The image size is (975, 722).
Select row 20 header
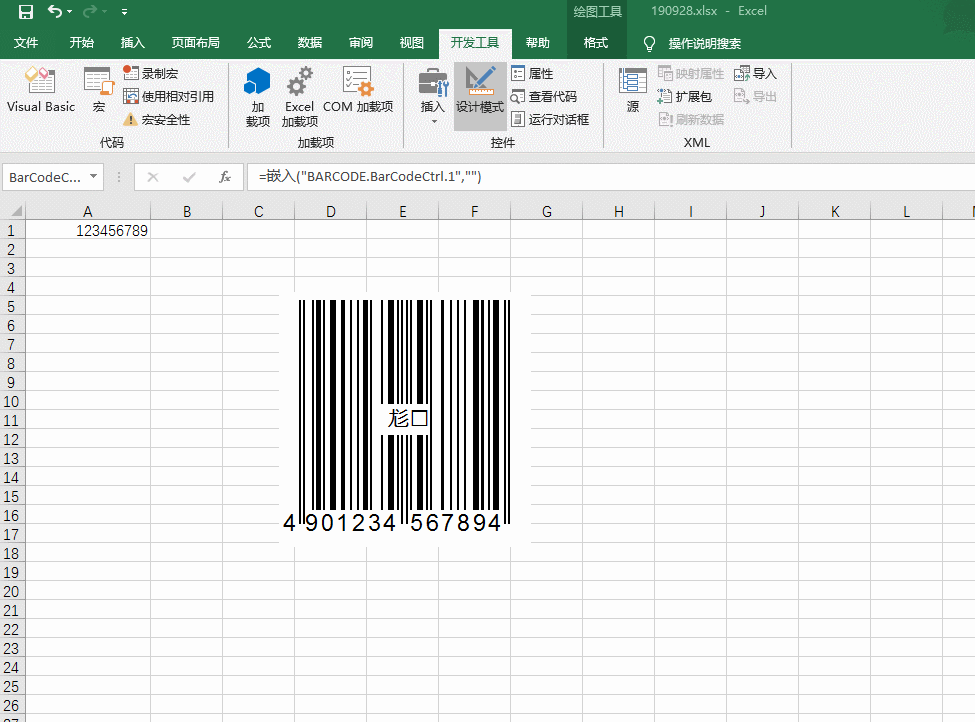click(11, 592)
